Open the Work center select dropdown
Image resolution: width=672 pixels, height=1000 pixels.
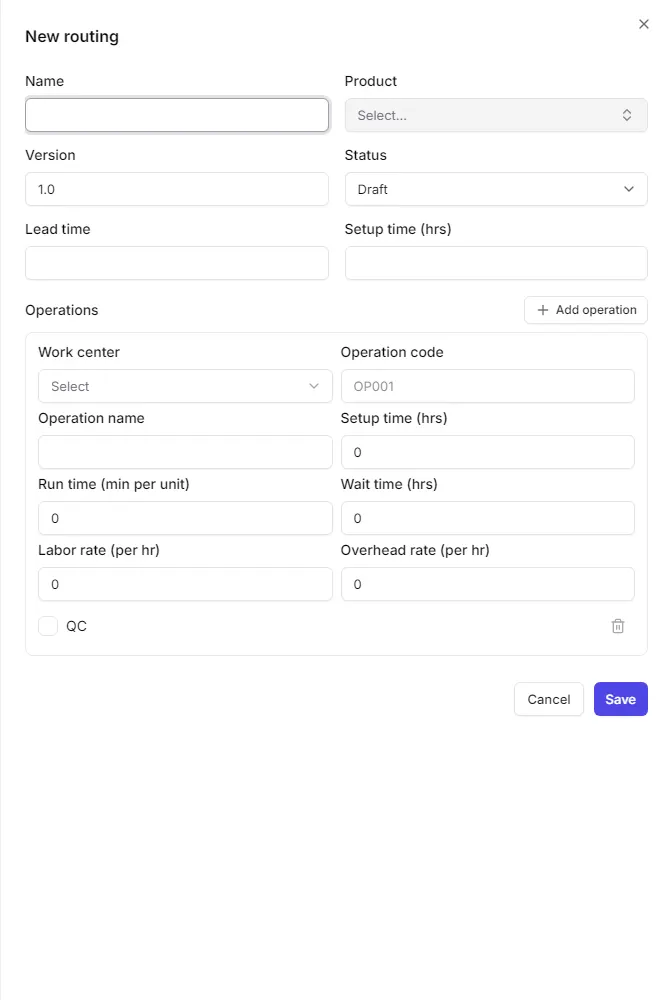tap(185, 386)
